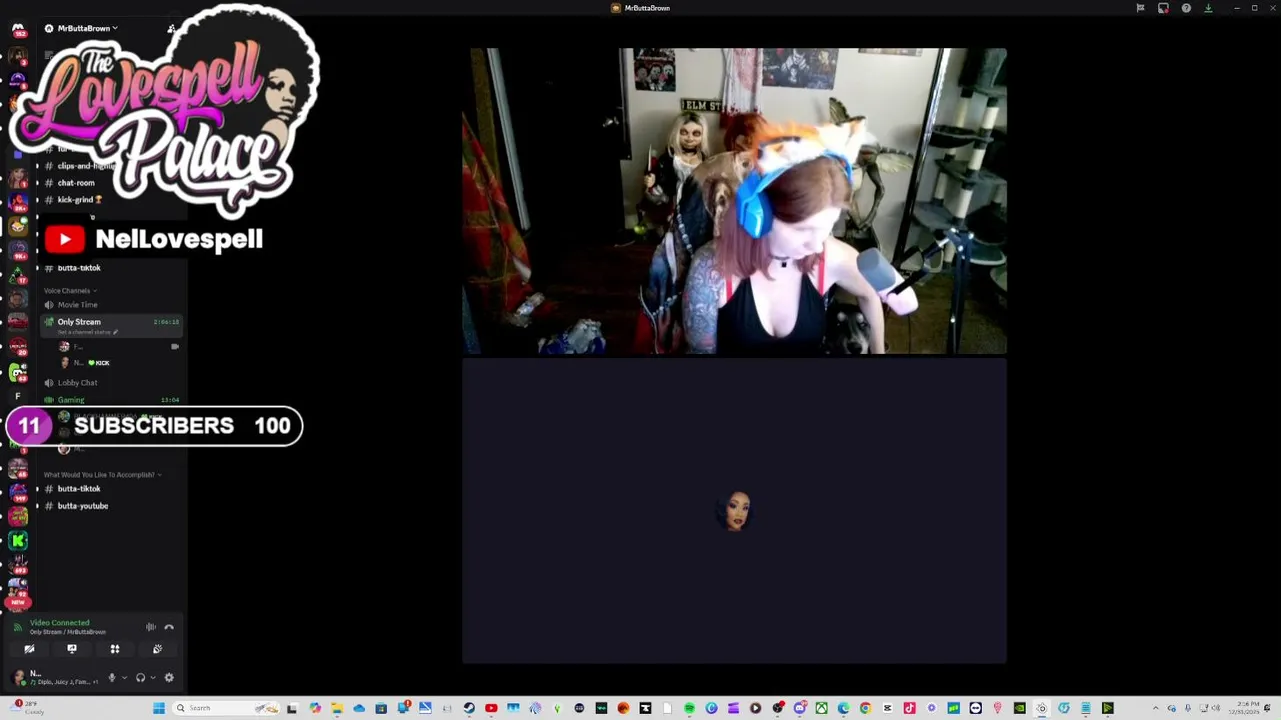1281x720 pixels.
Task: Open the server labeled F in sidebar
Action: [x=18, y=396]
